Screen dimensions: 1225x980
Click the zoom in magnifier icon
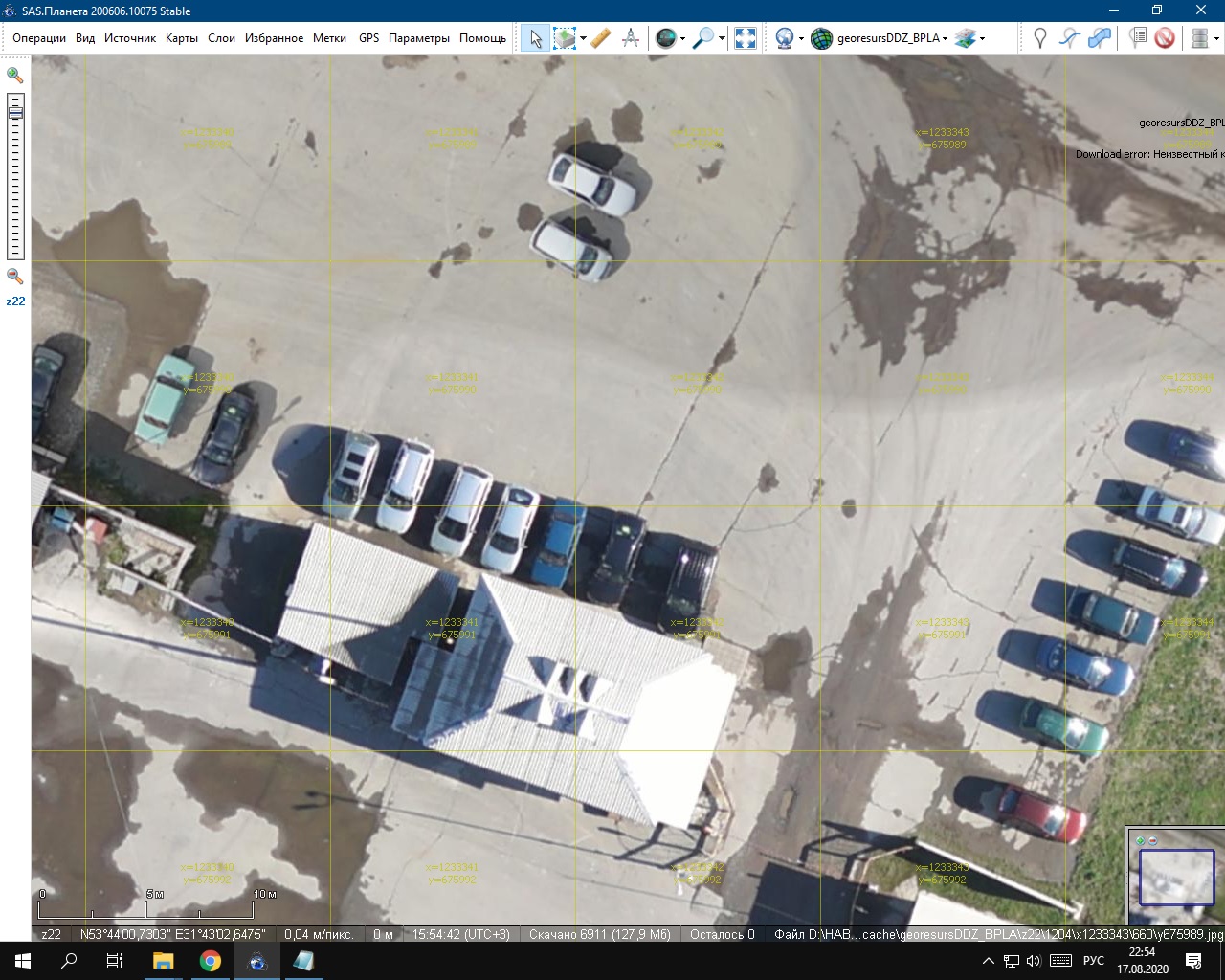point(15,75)
